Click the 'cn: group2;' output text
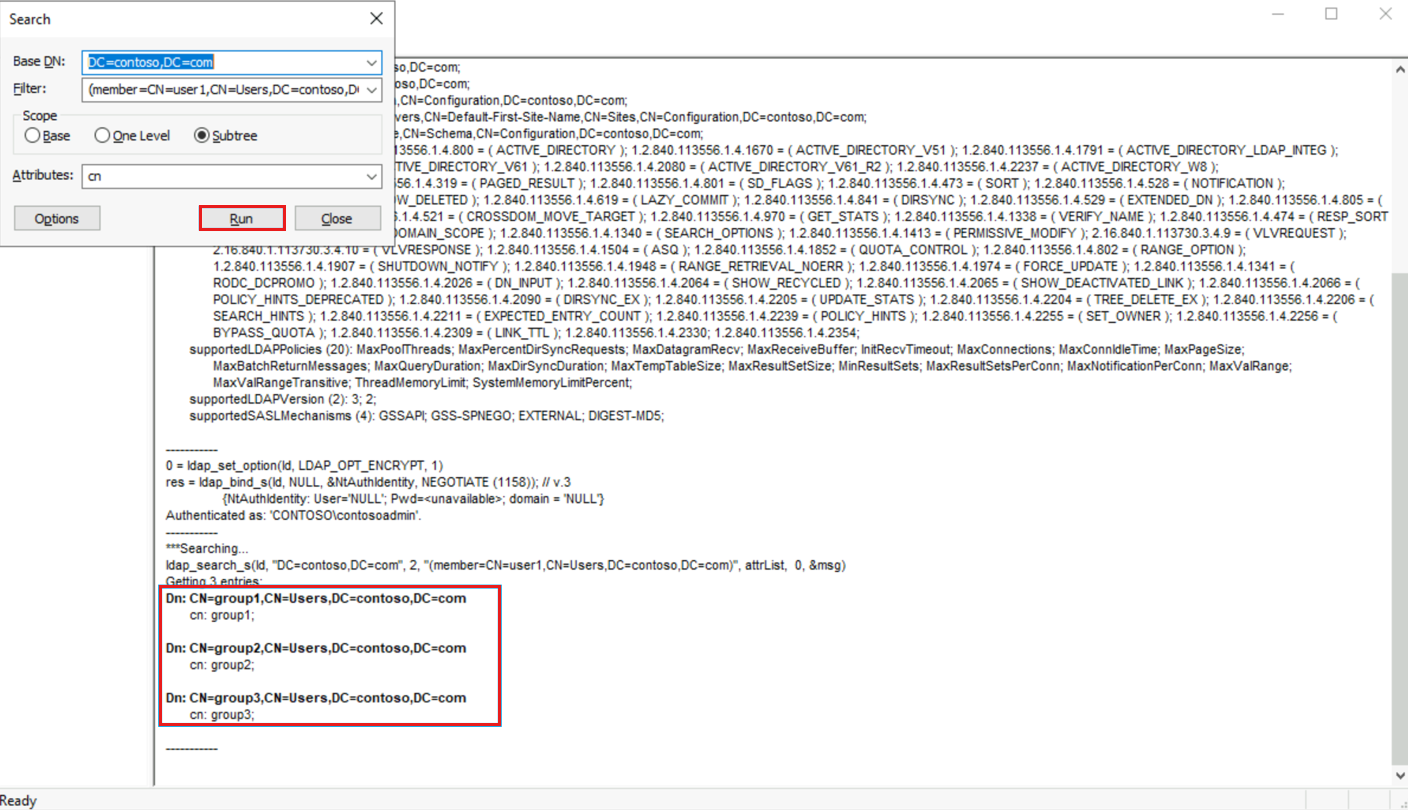Viewport: 1408px width, 810px height. click(222, 664)
